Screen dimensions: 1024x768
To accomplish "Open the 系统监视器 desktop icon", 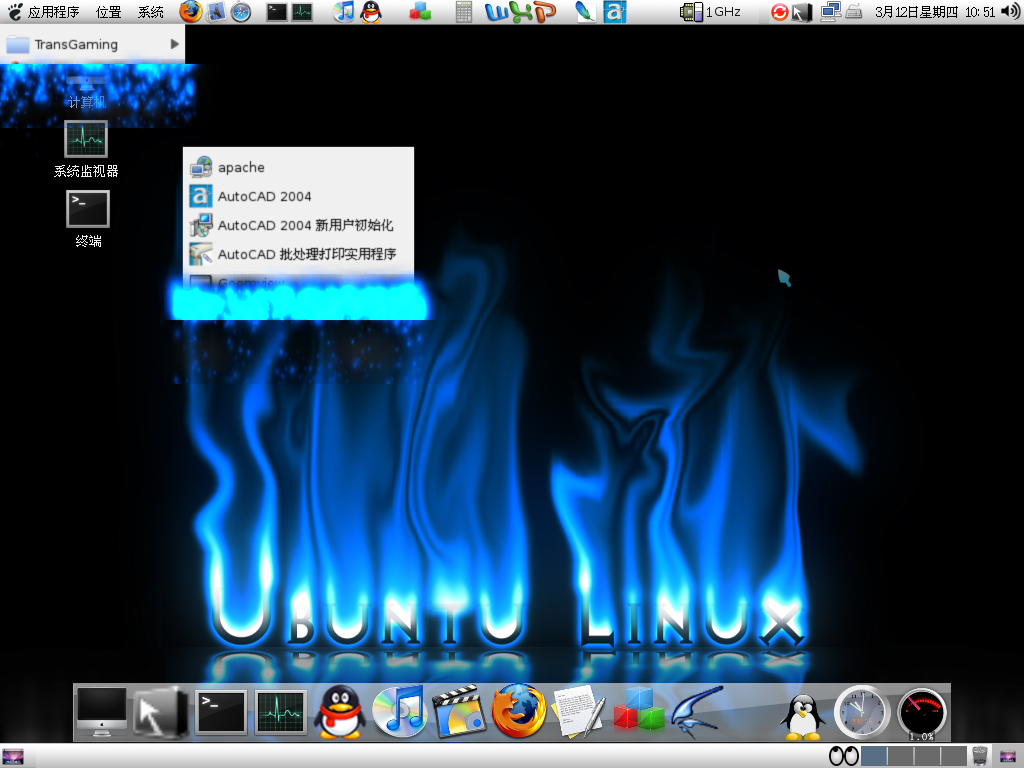I will pyautogui.click(x=86, y=150).
